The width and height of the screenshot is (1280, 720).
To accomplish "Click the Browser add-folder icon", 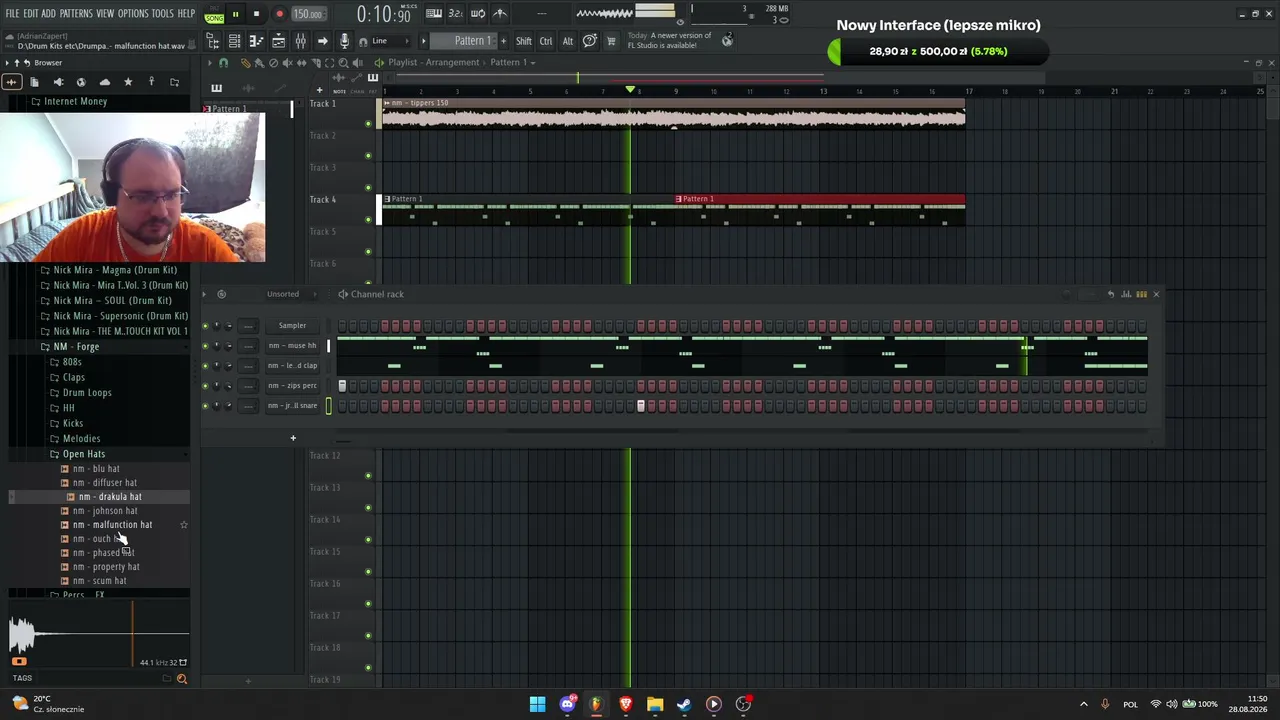I will click(x=174, y=82).
